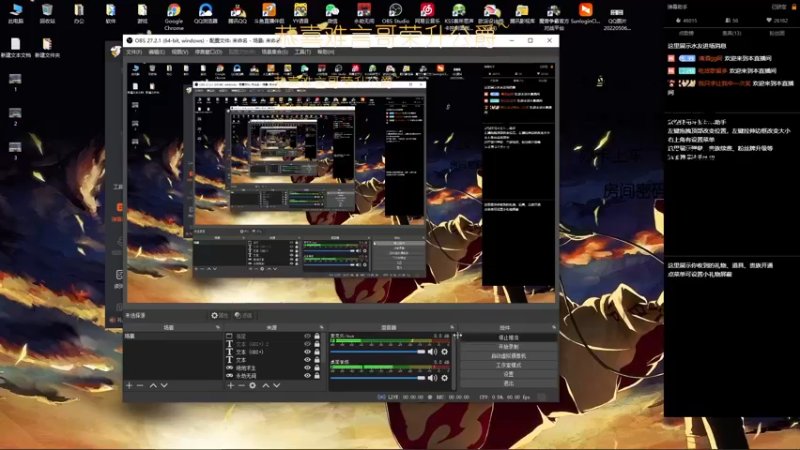Click 启动虚拟摄像机 button

508,356
